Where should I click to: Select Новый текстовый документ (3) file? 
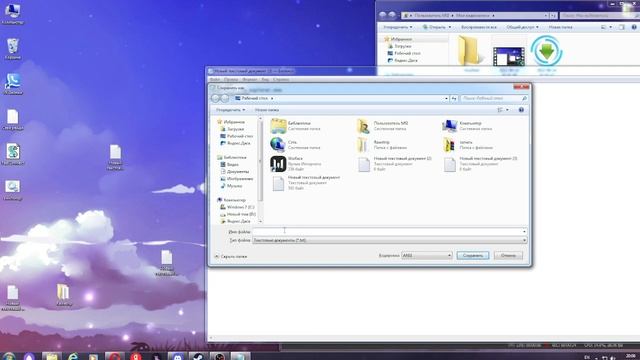click(x=480, y=164)
